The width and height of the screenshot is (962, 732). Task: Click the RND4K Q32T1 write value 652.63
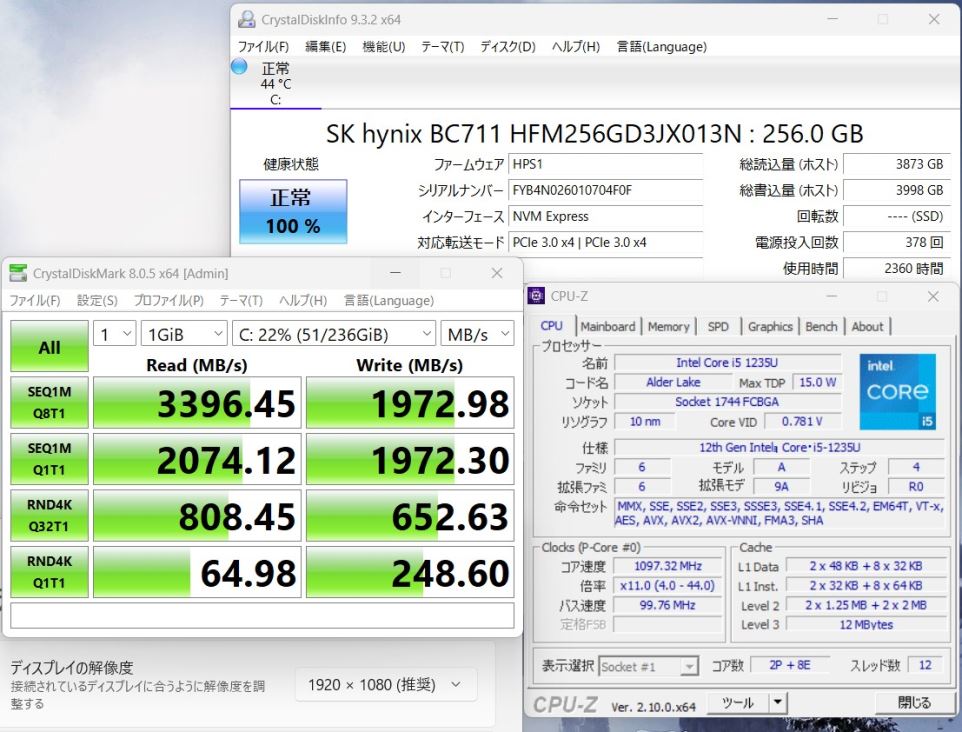coord(410,515)
